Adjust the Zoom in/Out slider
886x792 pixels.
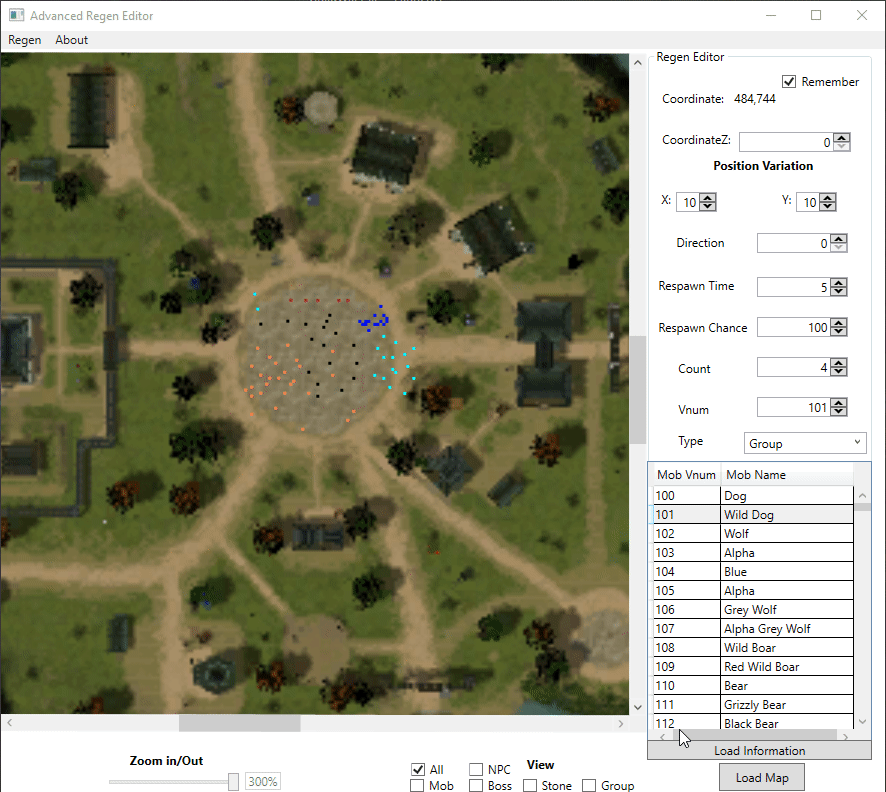pyautogui.click(x=232, y=781)
